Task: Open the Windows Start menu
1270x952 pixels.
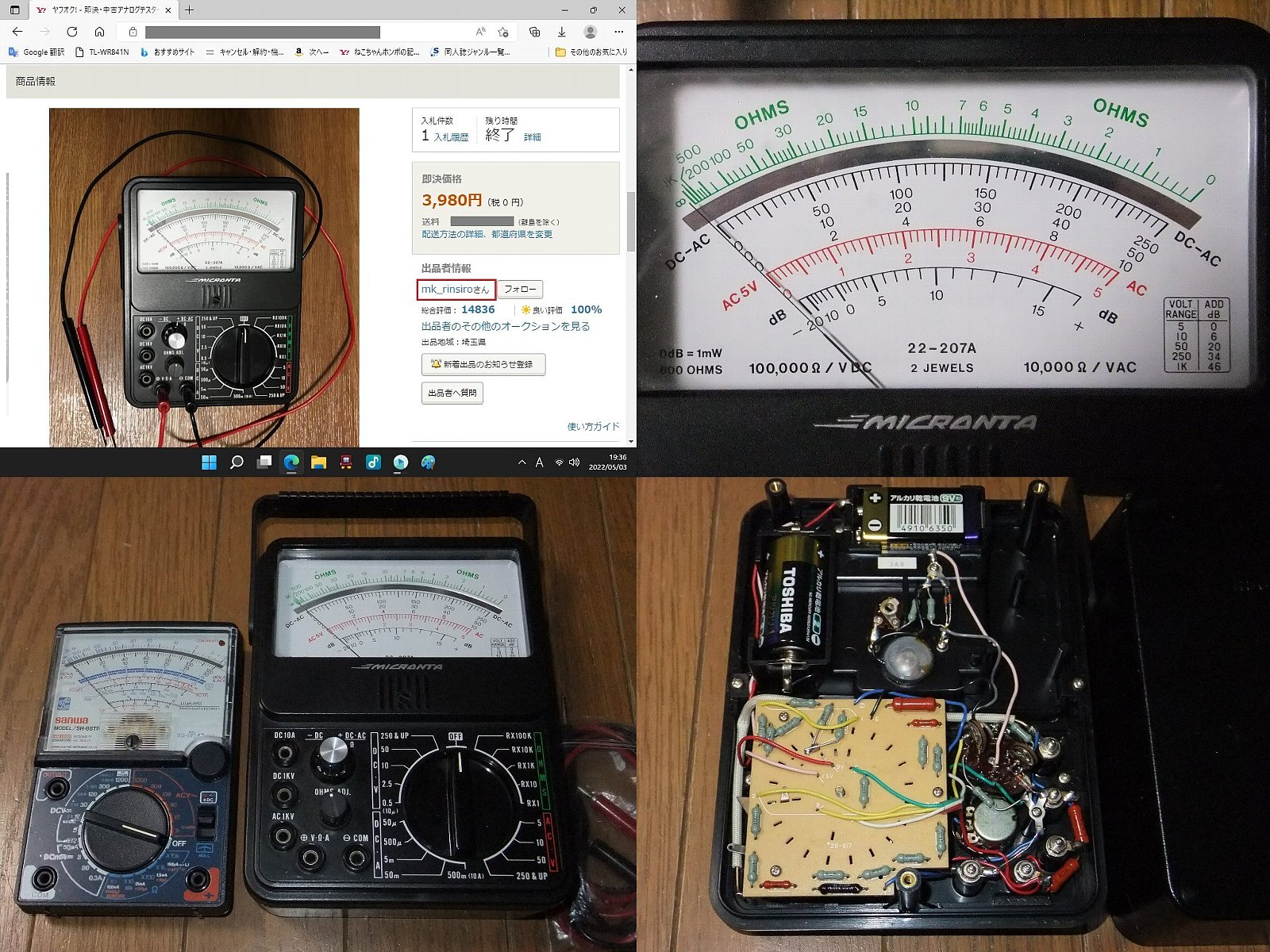Action: click(x=210, y=463)
